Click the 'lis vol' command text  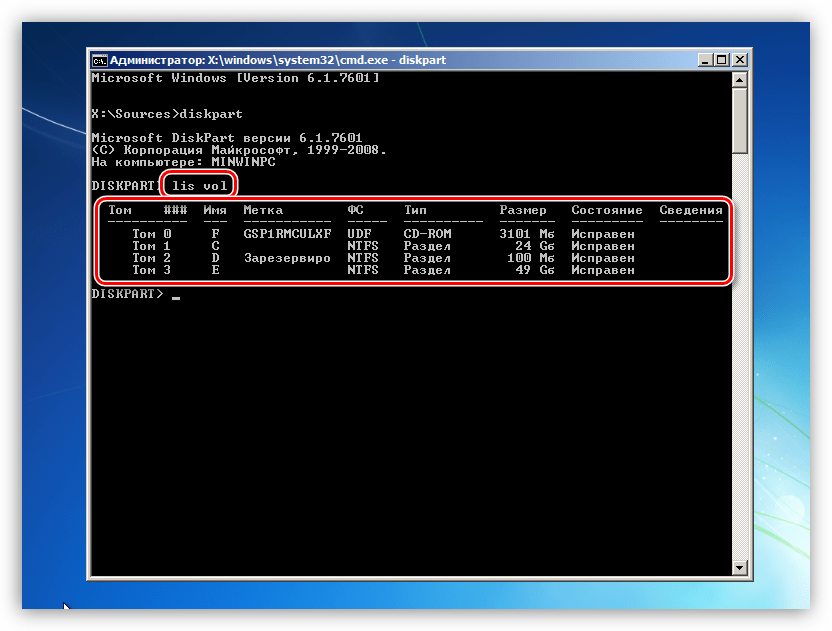point(200,186)
